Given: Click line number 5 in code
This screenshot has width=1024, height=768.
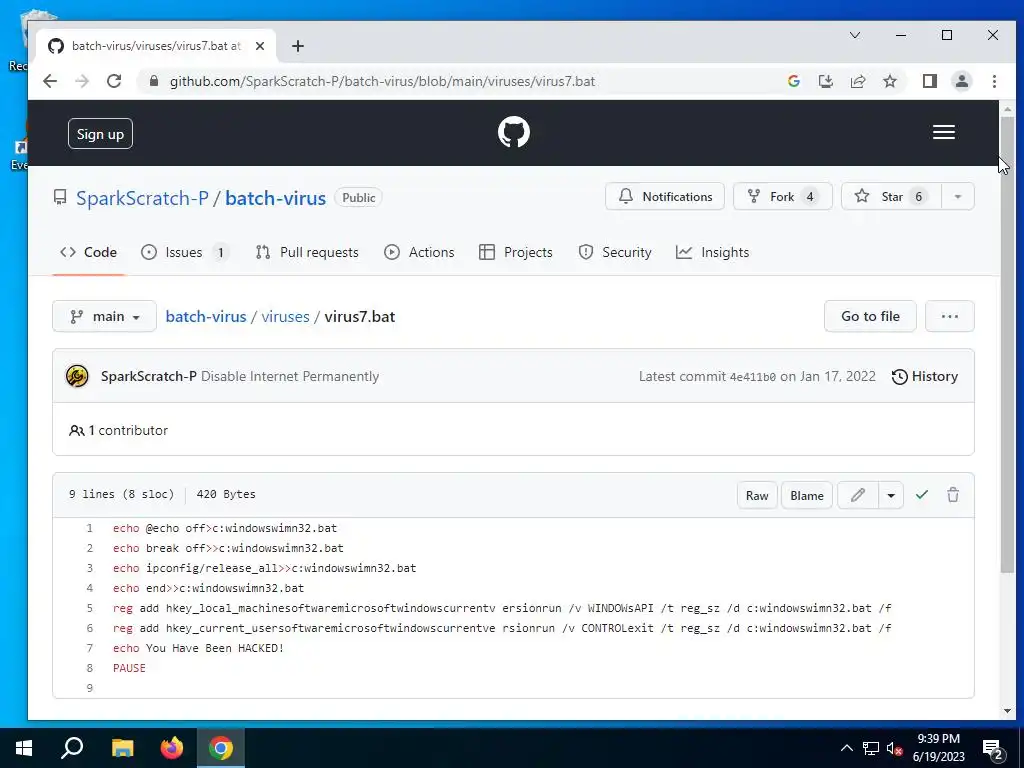Looking at the screenshot, I should tap(89, 608).
